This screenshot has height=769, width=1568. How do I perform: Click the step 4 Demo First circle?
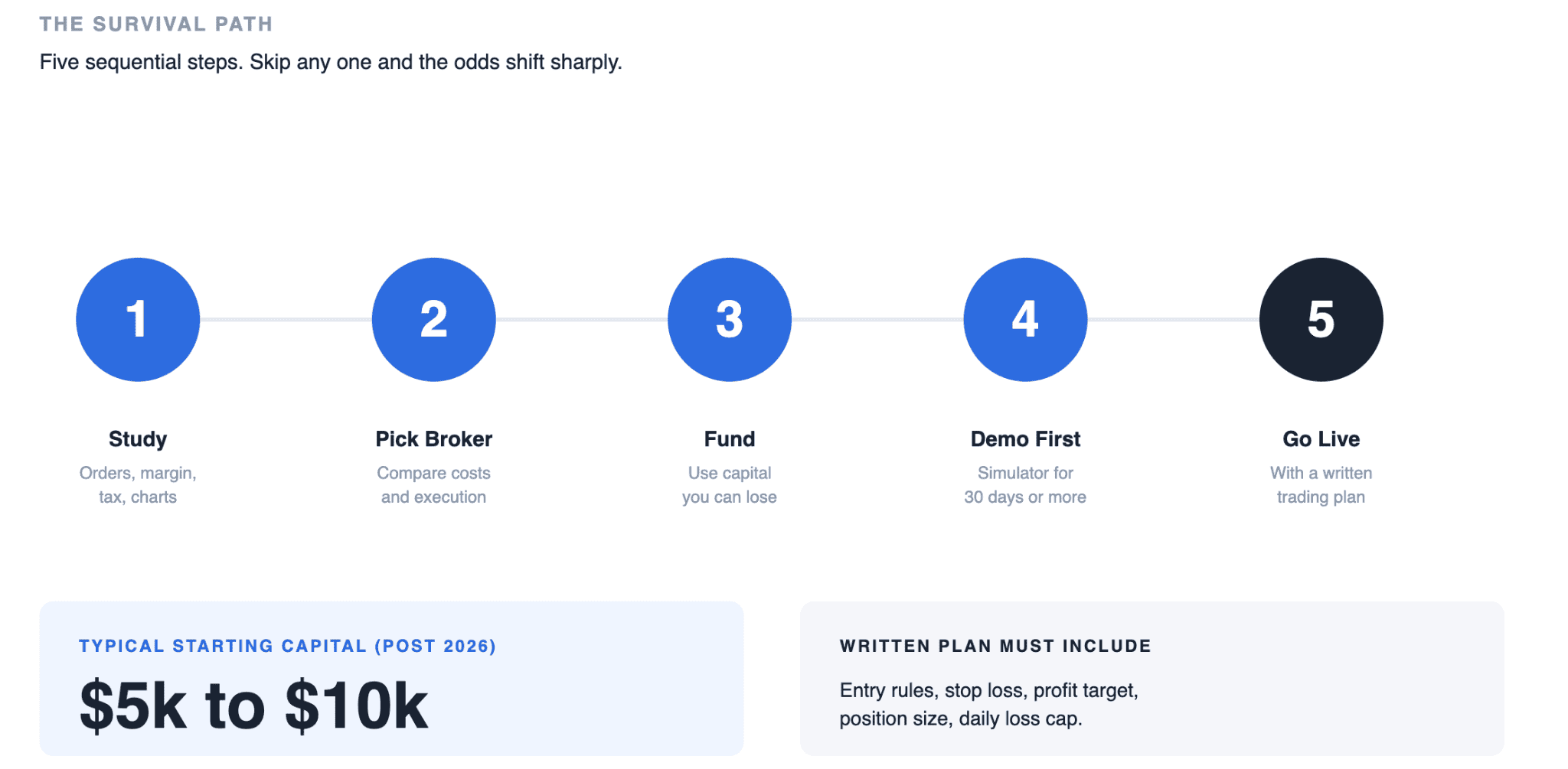tap(1025, 319)
